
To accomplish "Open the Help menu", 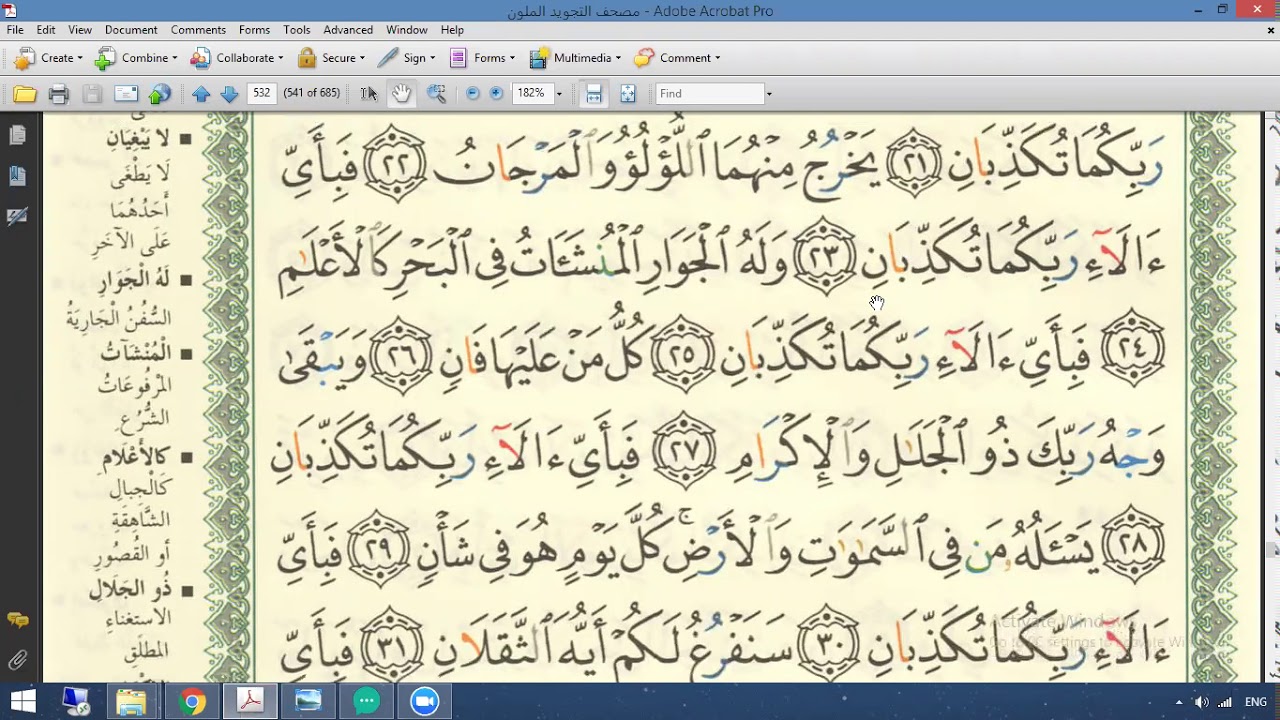I will click(x=452, y=30).
